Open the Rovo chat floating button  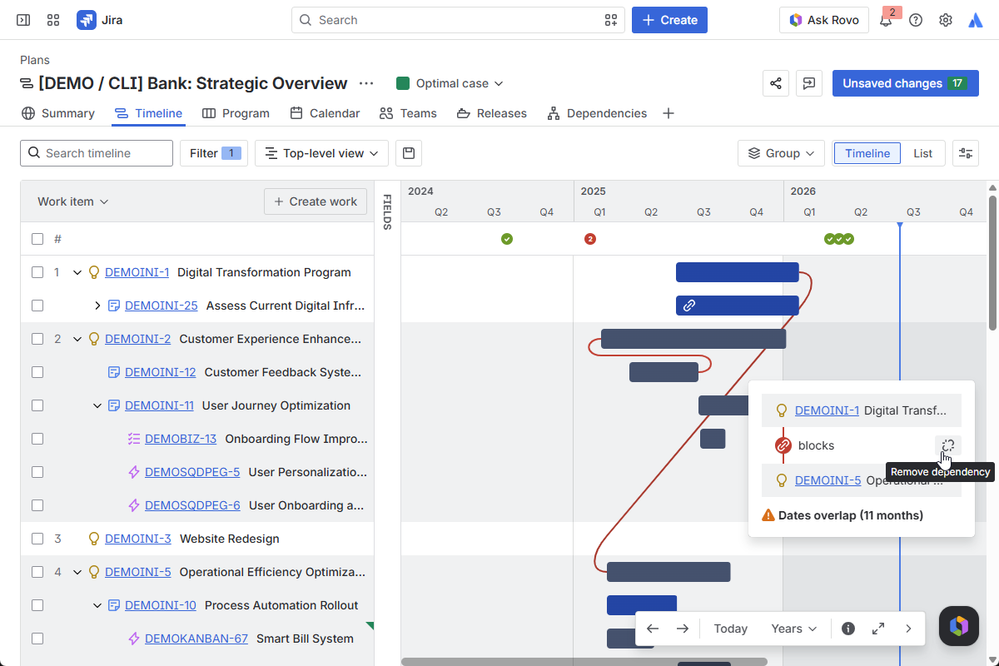(958, 626)
